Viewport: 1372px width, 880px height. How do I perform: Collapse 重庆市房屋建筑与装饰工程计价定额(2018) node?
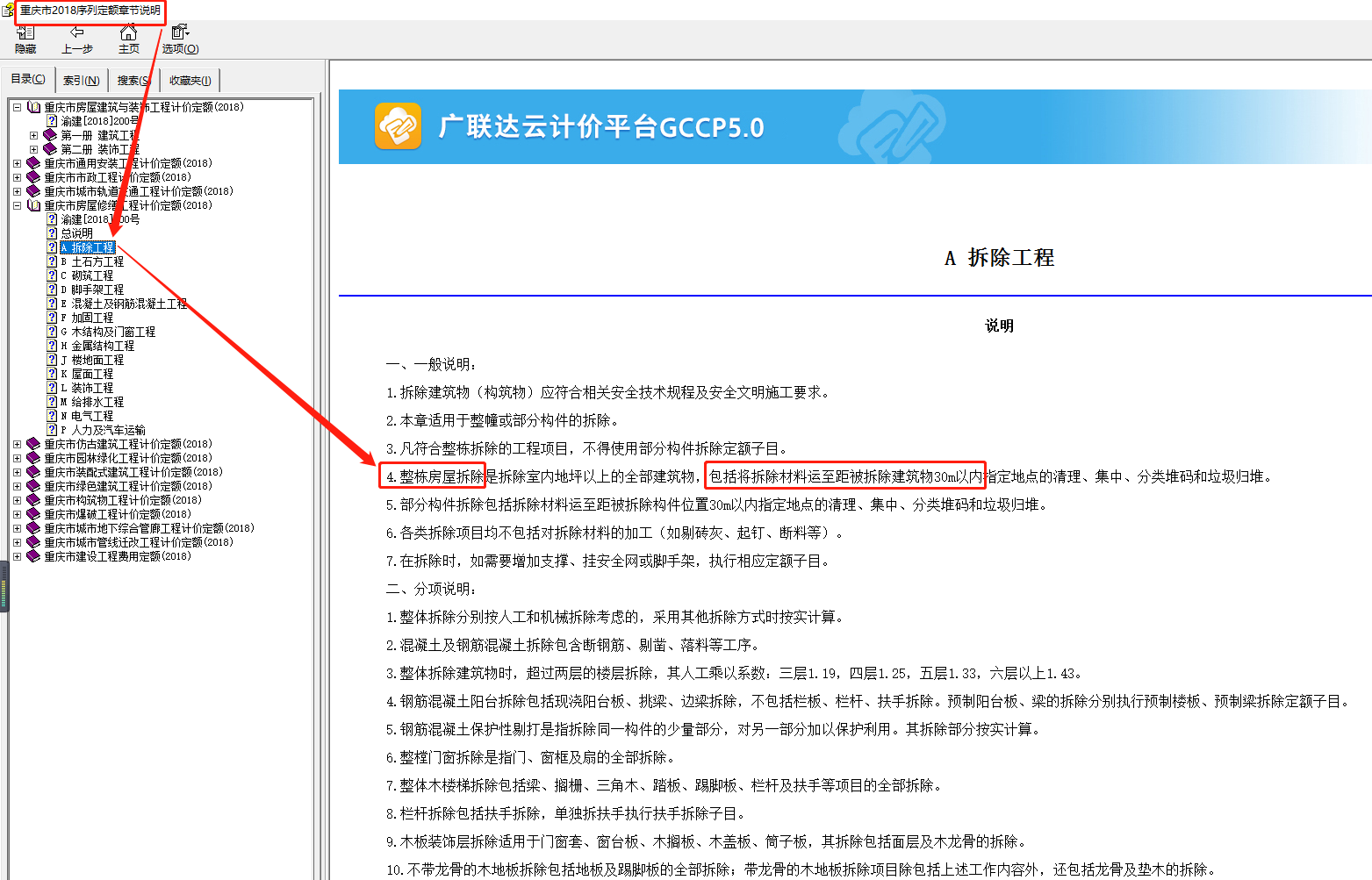click(17, 107)
